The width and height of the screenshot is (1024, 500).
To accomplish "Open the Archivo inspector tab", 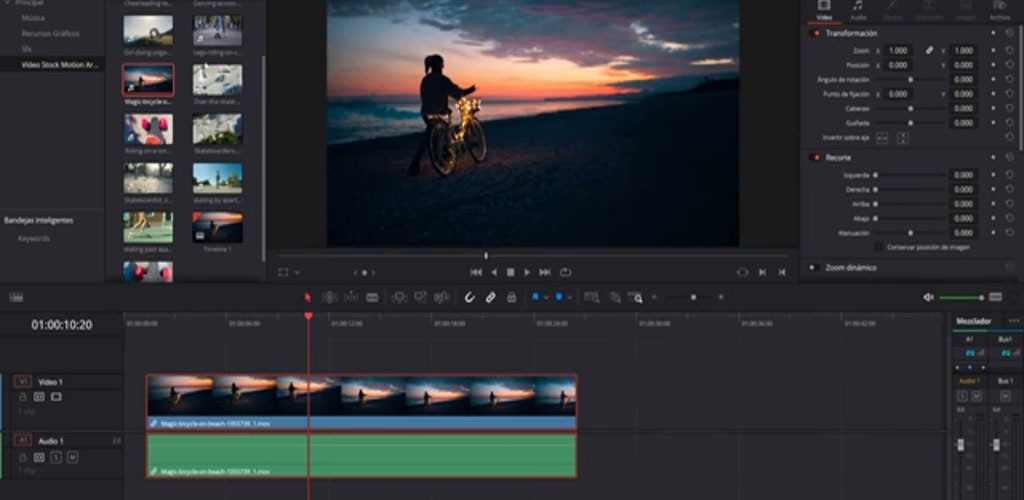I will [x=999, y=11].
